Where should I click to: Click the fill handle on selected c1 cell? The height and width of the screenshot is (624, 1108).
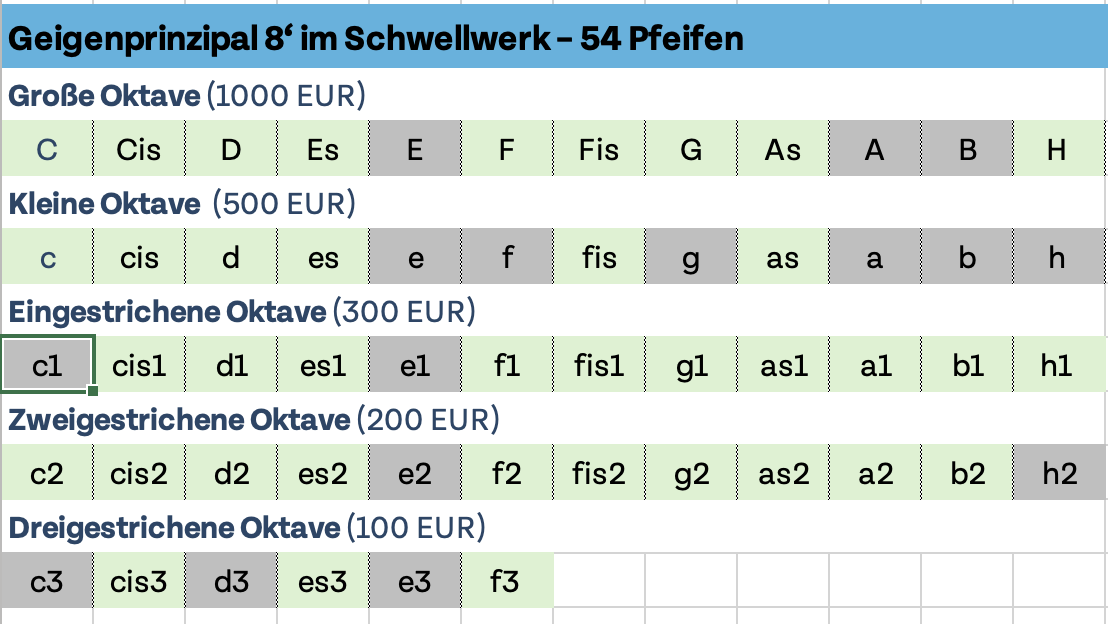[x=93, y=391]
